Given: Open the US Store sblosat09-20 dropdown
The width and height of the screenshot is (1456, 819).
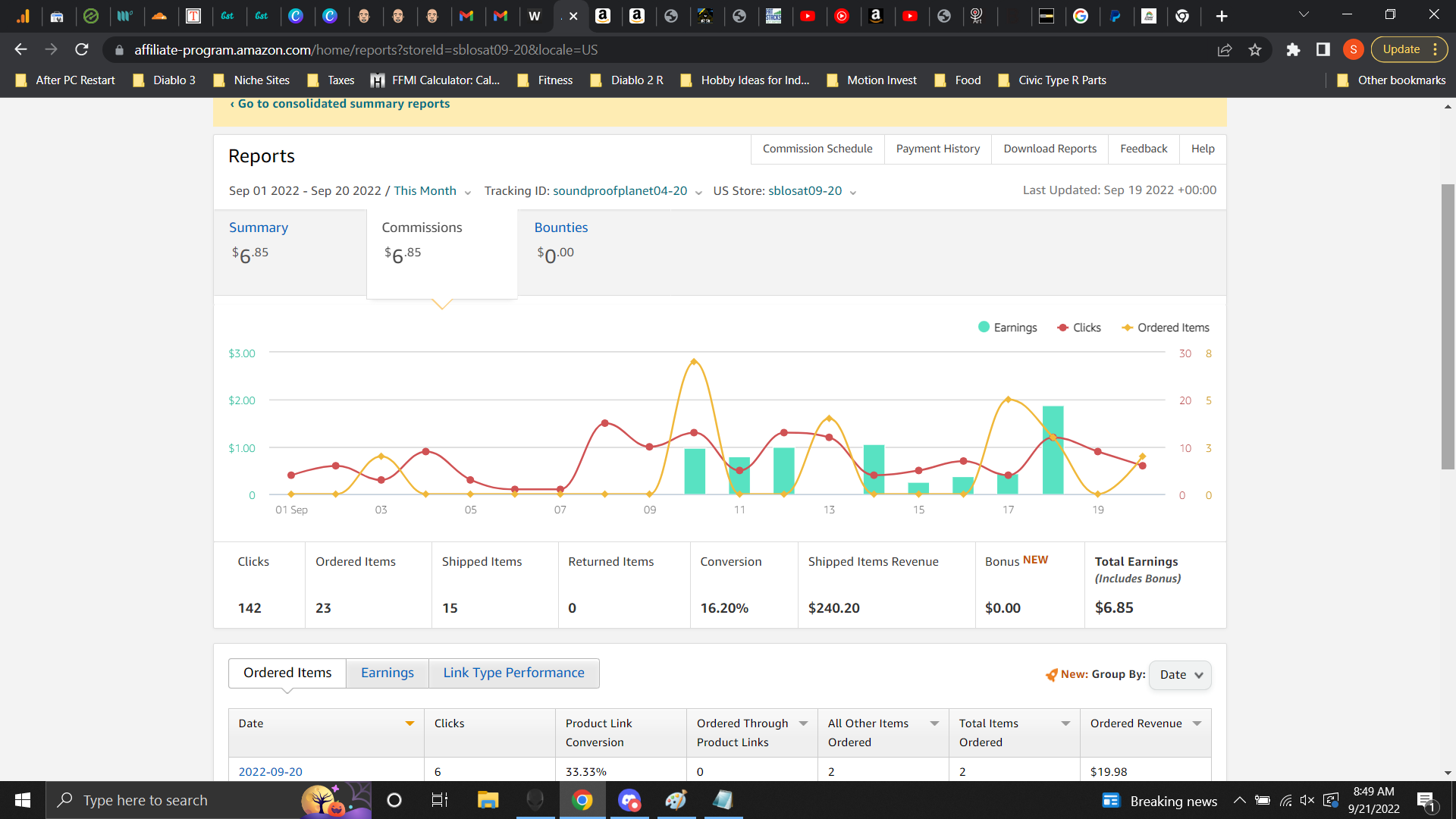Looking at the screenshot, I should pyautogui.click(x=812, y=191).
